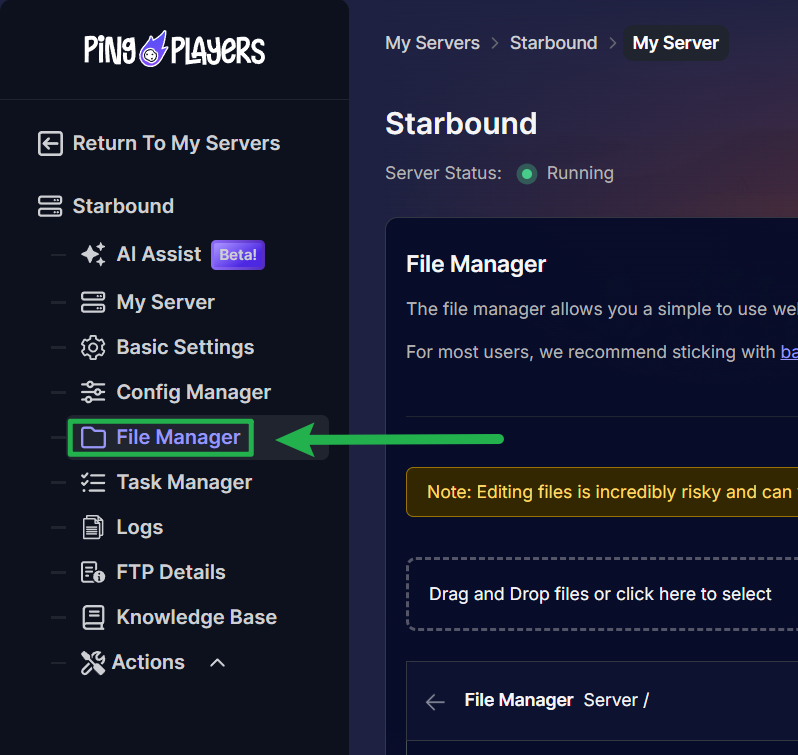Click the Actions wrench tools icon
This screenshot has width=798, height=755.
point(93,662)
